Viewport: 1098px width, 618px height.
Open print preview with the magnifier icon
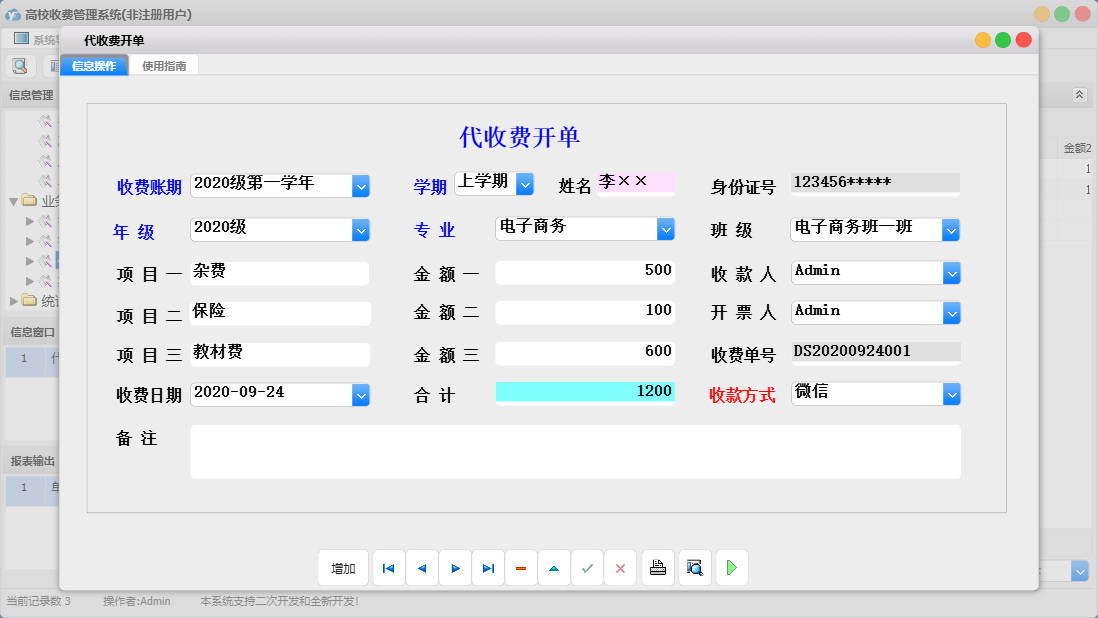pyautogui.click(x=694, y=567)
